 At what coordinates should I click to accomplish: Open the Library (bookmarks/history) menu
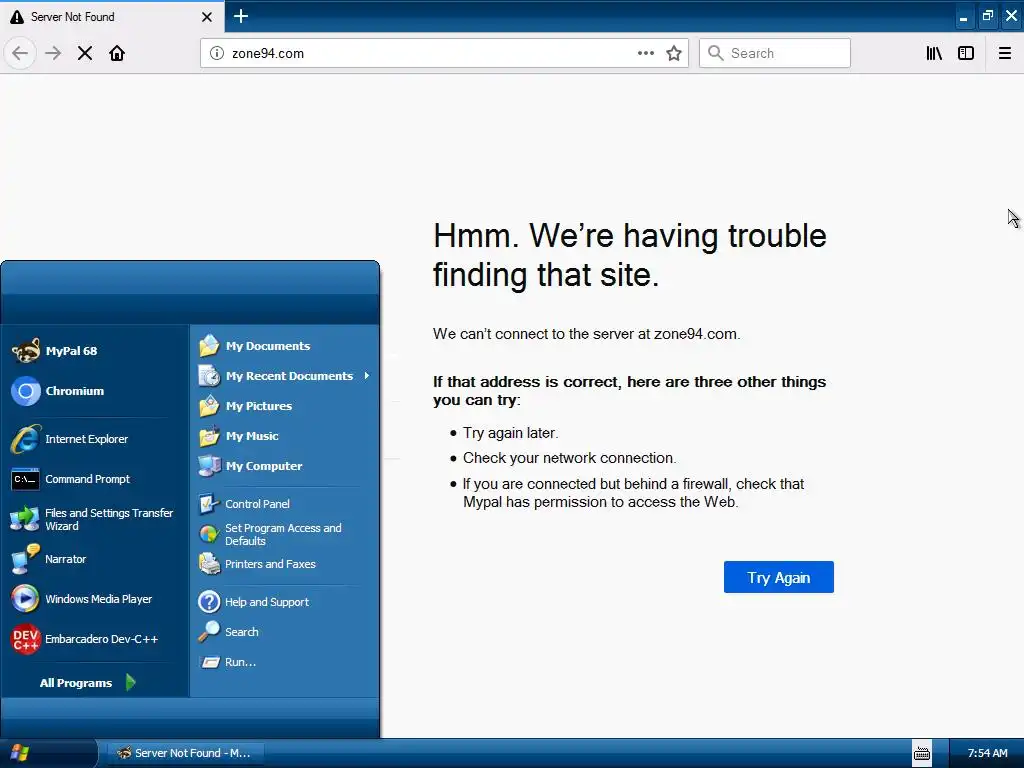(x=934, y=53)
